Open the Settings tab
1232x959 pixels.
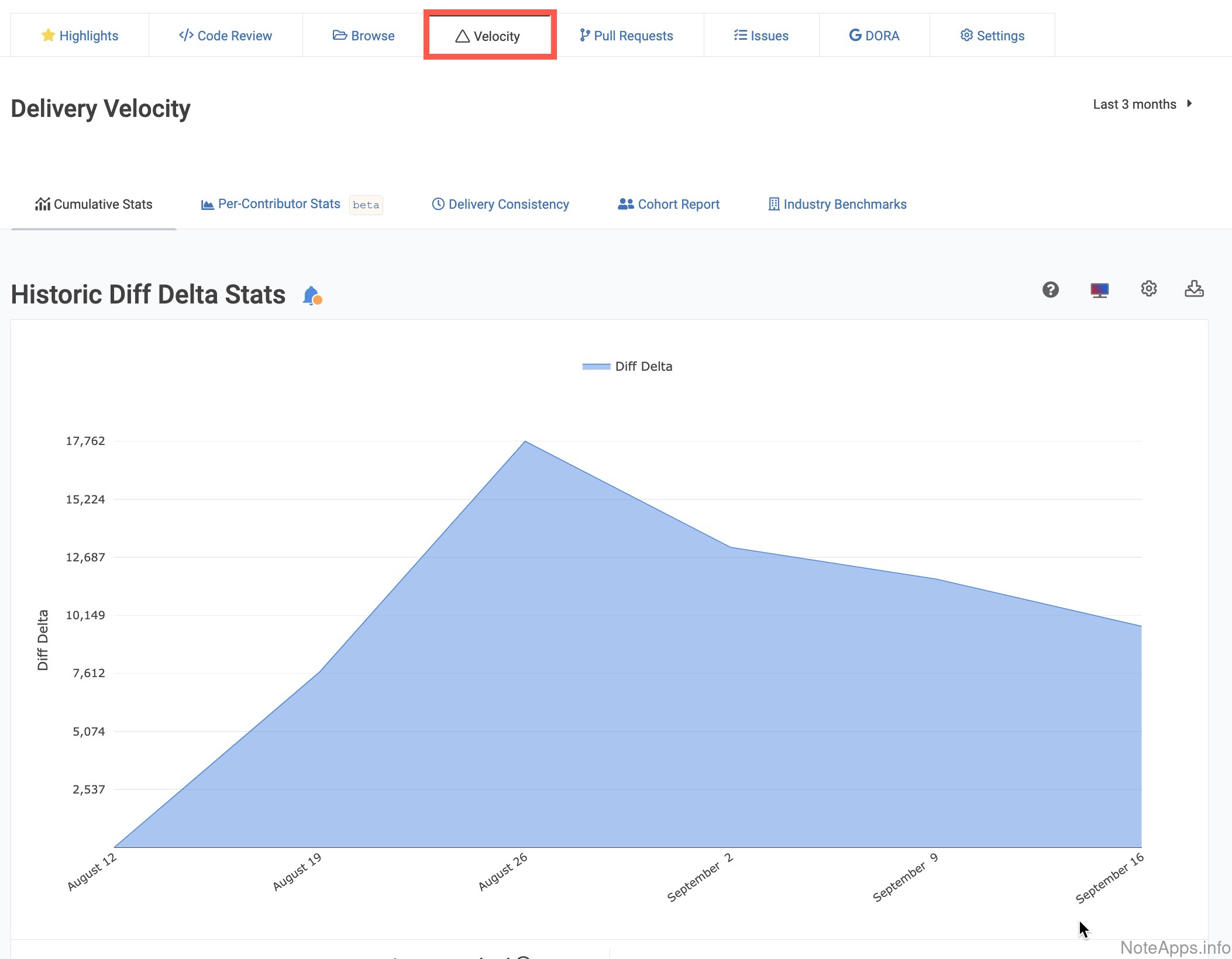(x=992, y=36)
